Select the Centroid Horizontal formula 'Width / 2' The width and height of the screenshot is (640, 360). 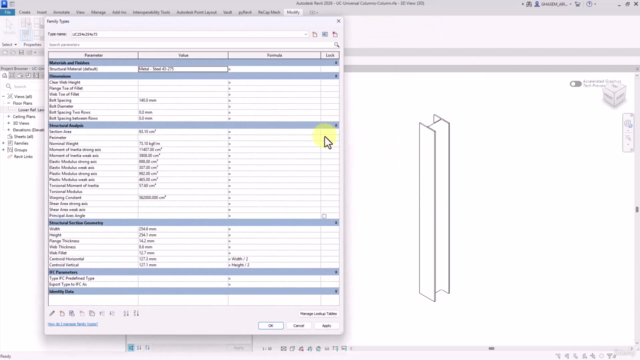tap(240, 259)
